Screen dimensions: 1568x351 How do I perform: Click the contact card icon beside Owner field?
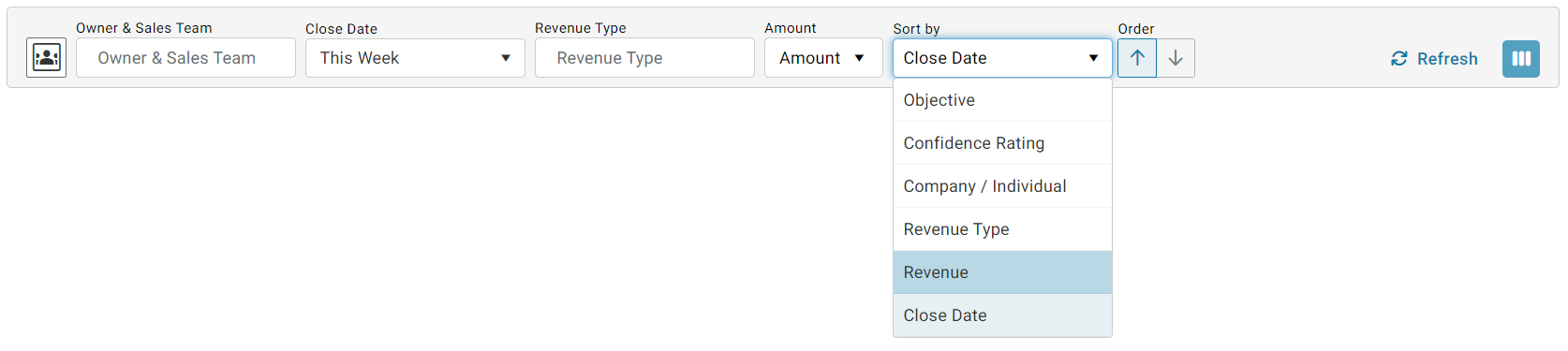tap(46, 58)
